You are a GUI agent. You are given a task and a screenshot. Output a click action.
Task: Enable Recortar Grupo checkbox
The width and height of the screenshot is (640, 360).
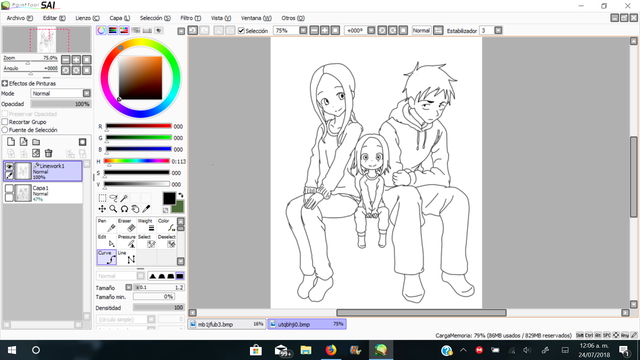click(x=5, y=122)
